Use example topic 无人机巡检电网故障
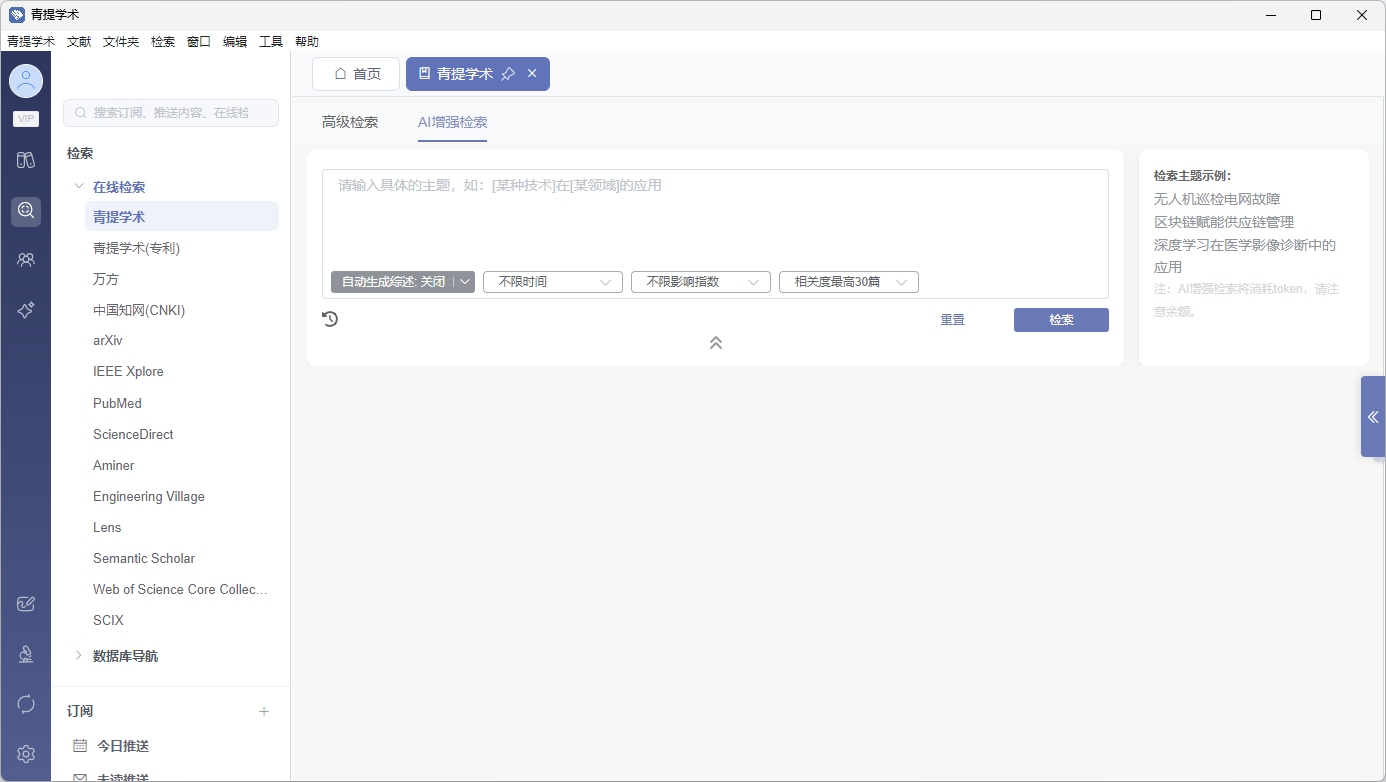 pyautogui.click(x=1217, y=199)
